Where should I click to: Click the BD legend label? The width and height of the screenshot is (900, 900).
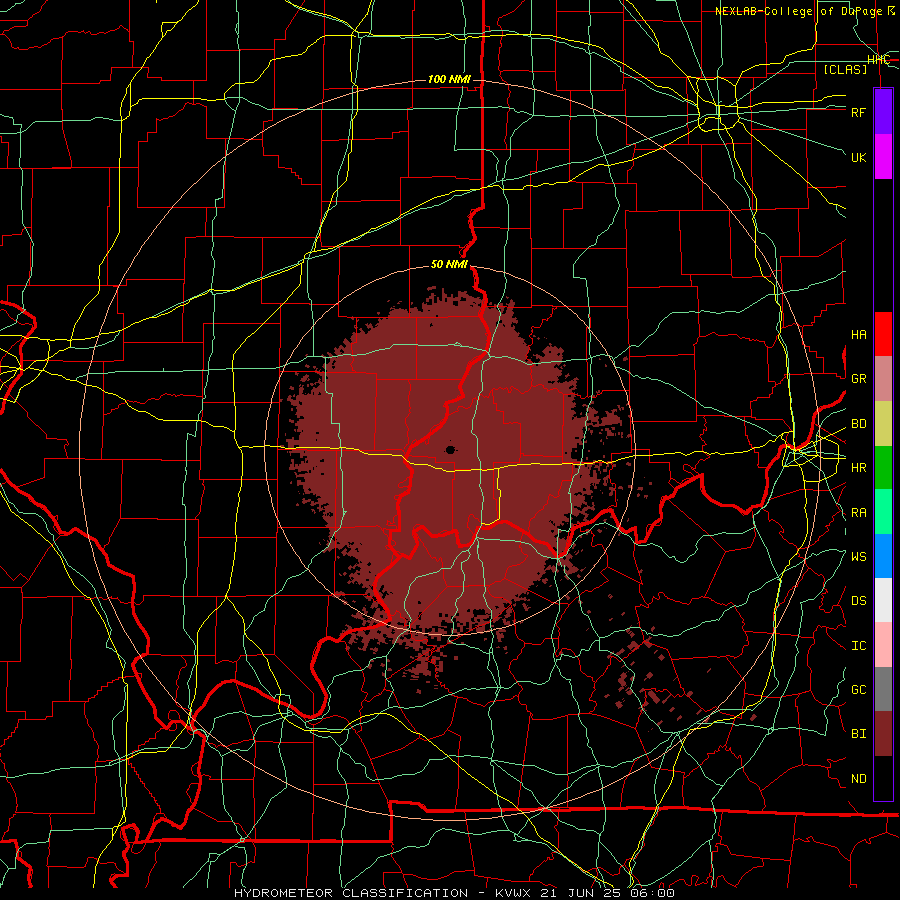tap(859, 424)
